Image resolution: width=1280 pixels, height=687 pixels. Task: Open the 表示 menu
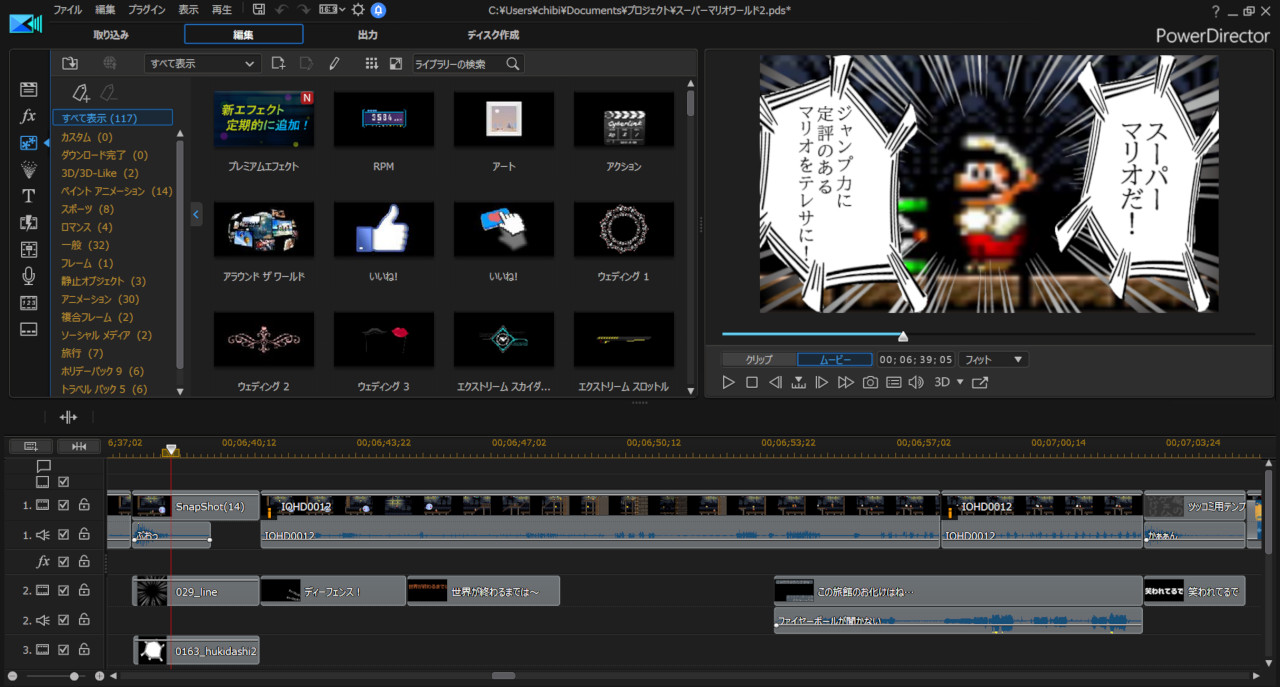188,9
